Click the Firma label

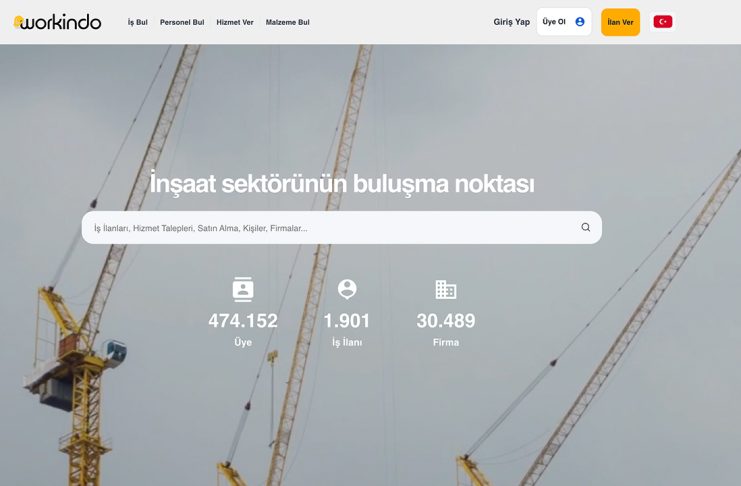click(446, 342)
